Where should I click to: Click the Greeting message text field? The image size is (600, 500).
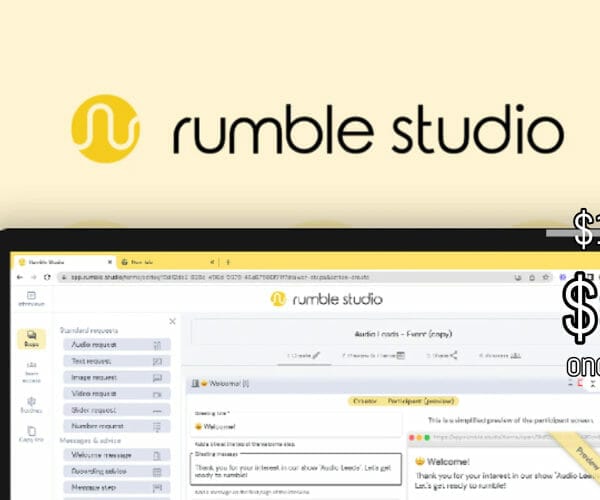(x=294, y=466)
